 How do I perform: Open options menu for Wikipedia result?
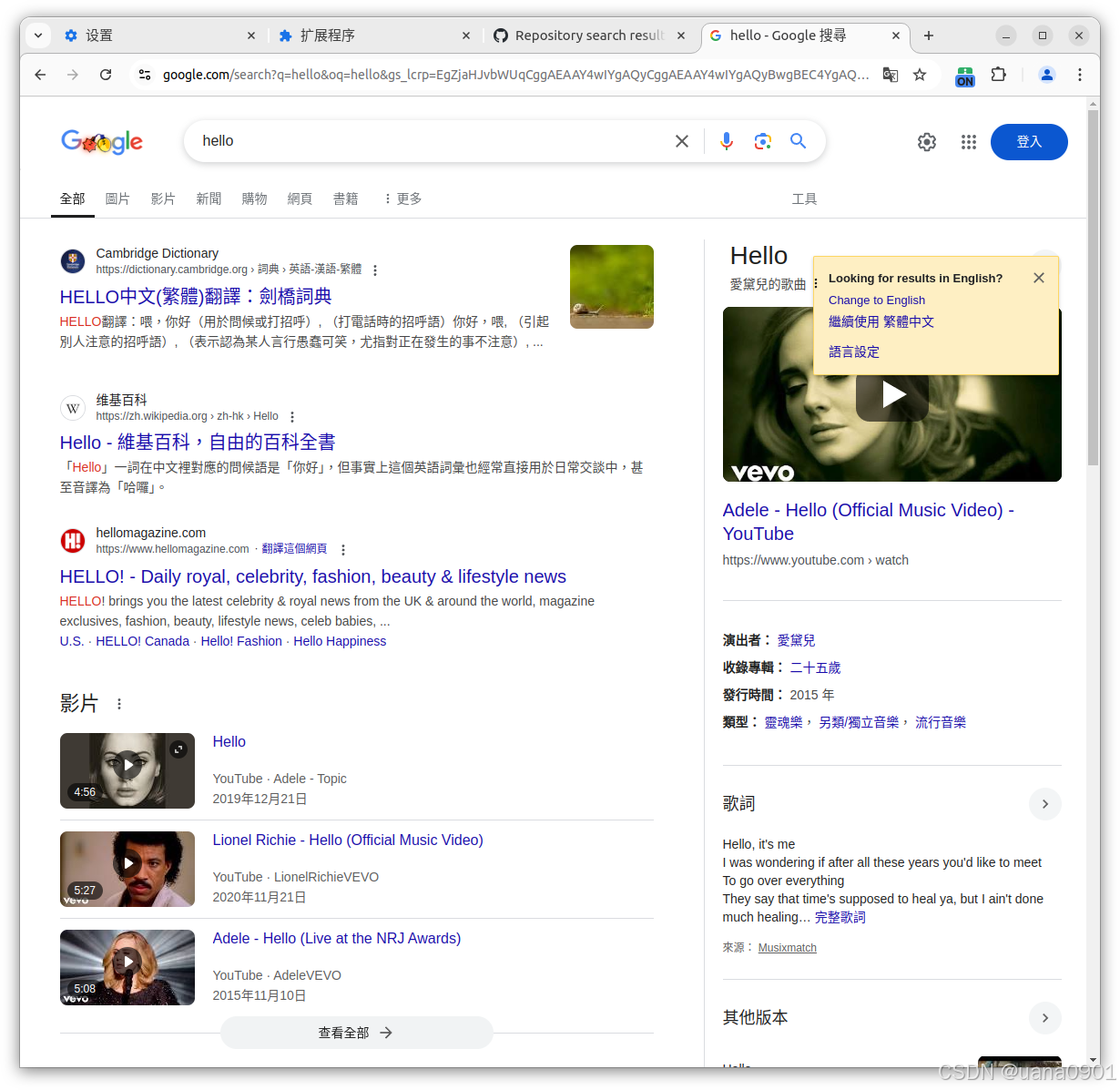pyautogui.click(x=292, y=417)
